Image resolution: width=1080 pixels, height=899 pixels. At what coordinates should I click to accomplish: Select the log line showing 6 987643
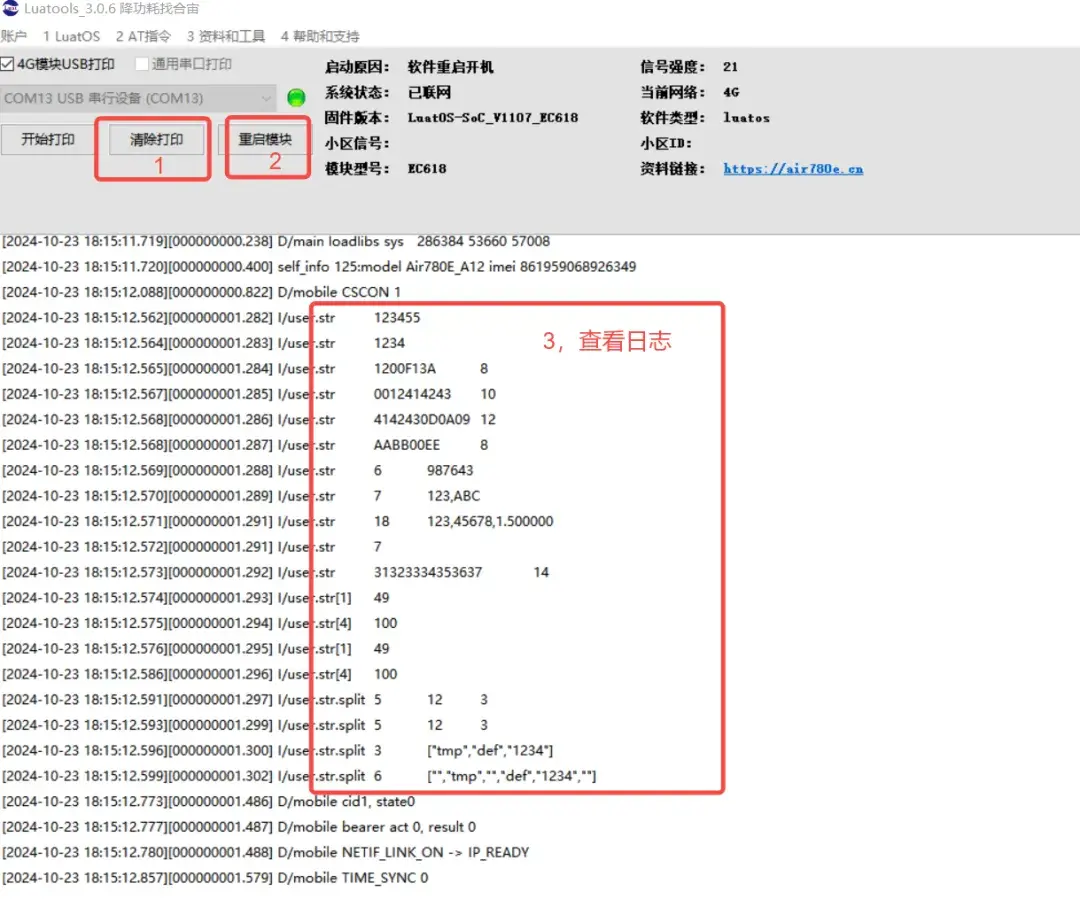tap(238, 471)
